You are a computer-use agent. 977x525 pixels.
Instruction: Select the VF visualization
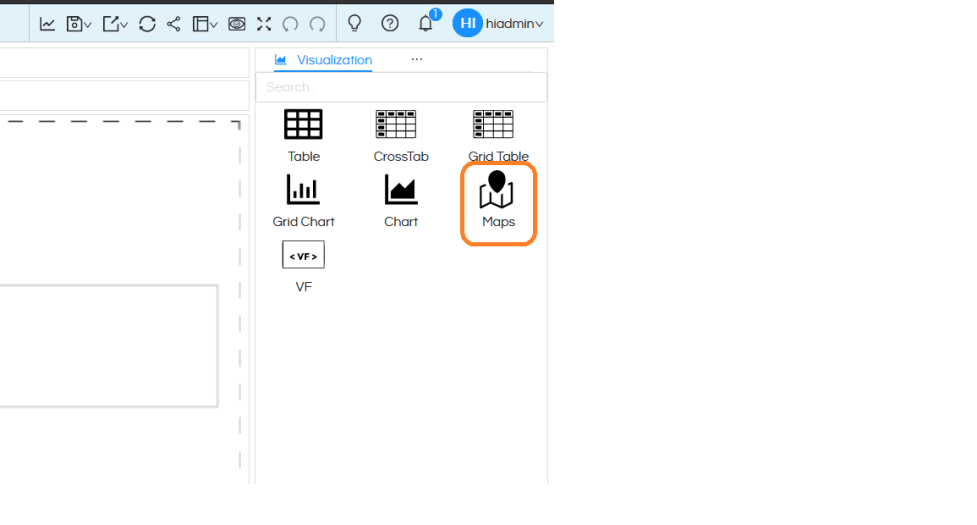[303, 266]
